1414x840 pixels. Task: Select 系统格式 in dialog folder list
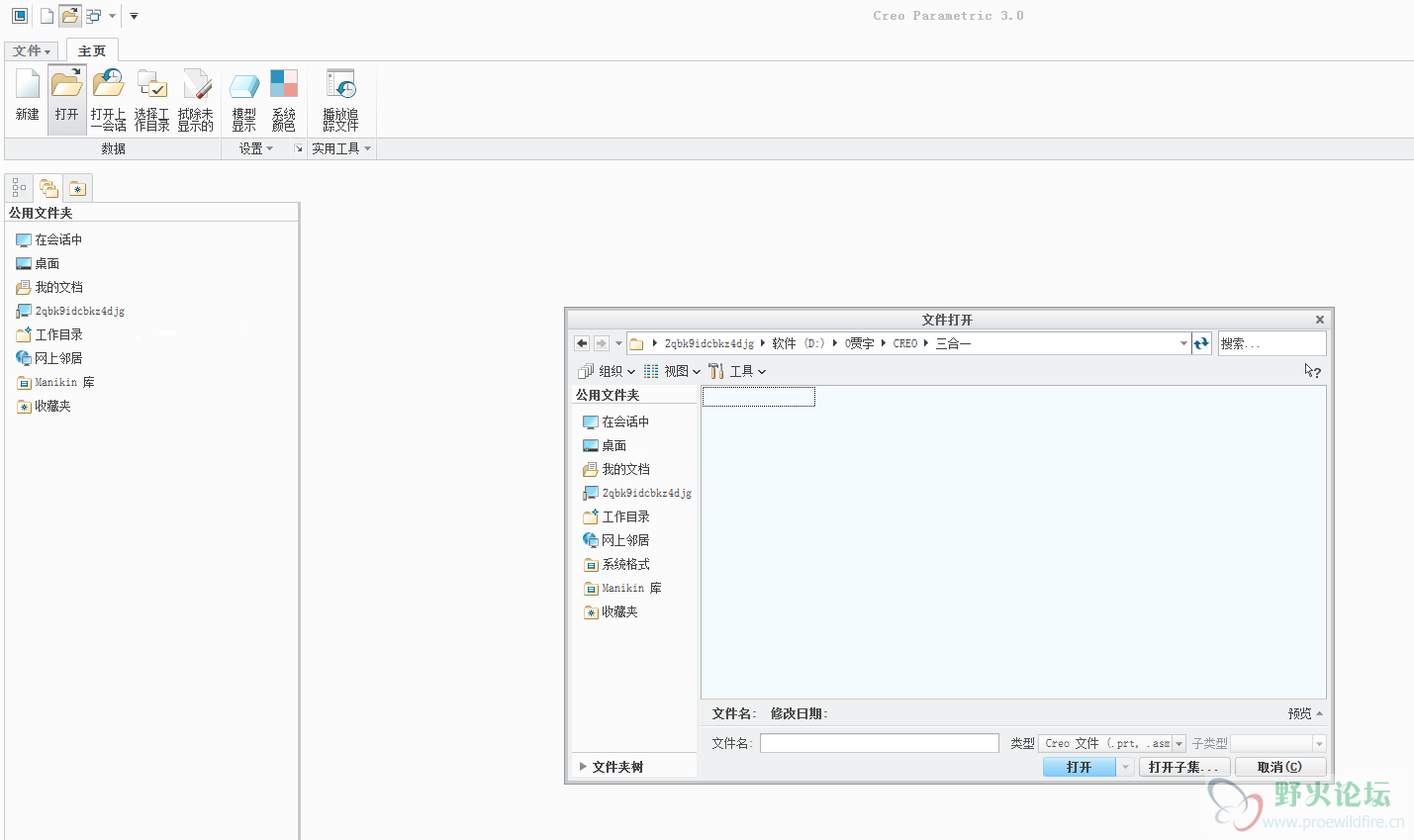coord(616,564)
